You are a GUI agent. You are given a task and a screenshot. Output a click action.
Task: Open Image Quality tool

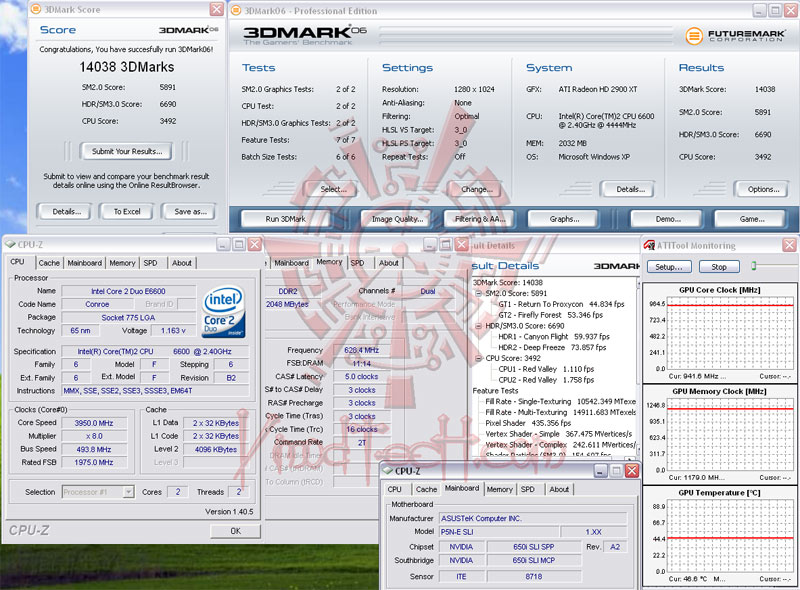pyautogui.click(x=397, y=219)
